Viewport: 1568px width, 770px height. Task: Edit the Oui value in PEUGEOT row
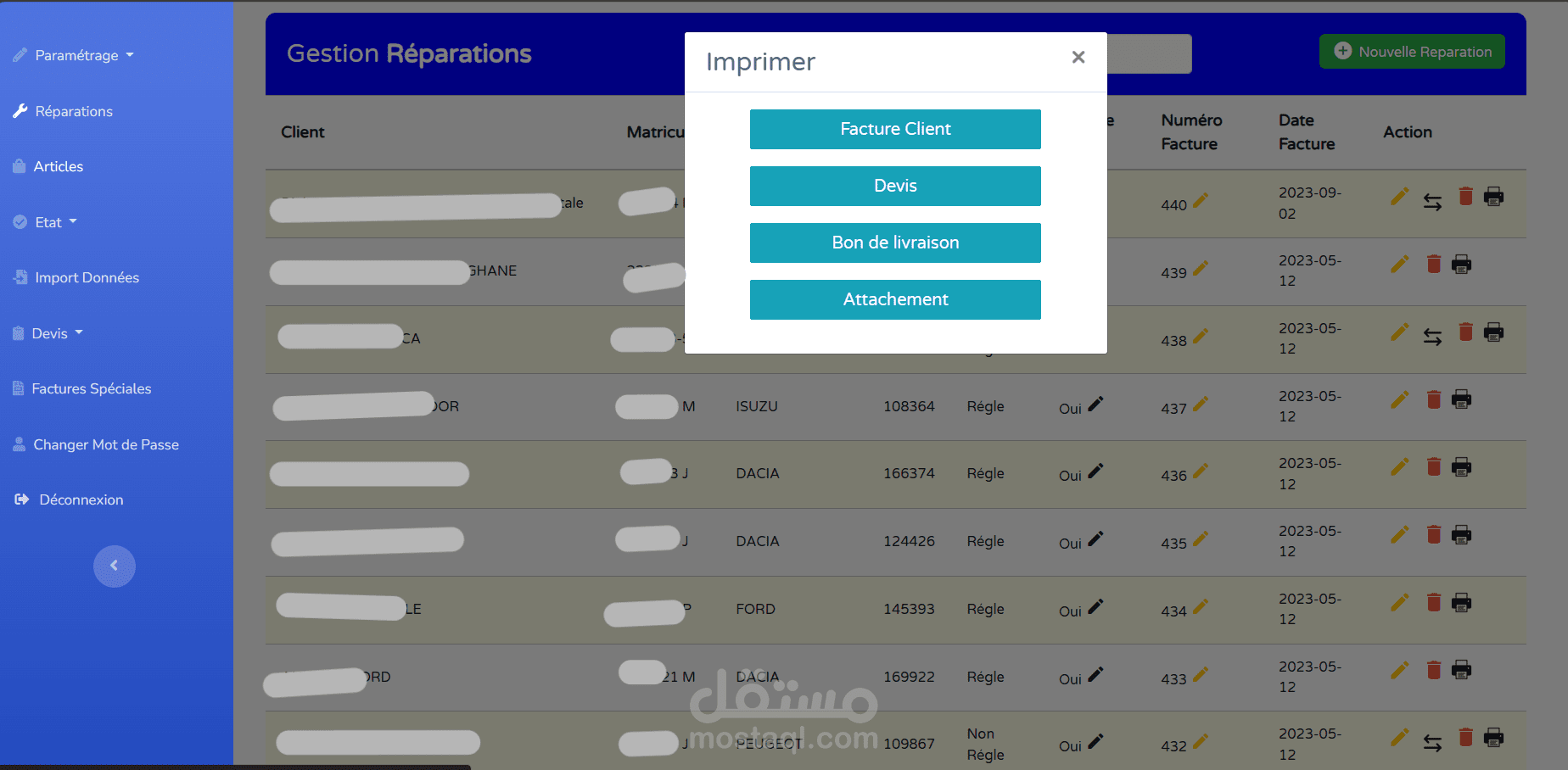(x=1095, y=742)
